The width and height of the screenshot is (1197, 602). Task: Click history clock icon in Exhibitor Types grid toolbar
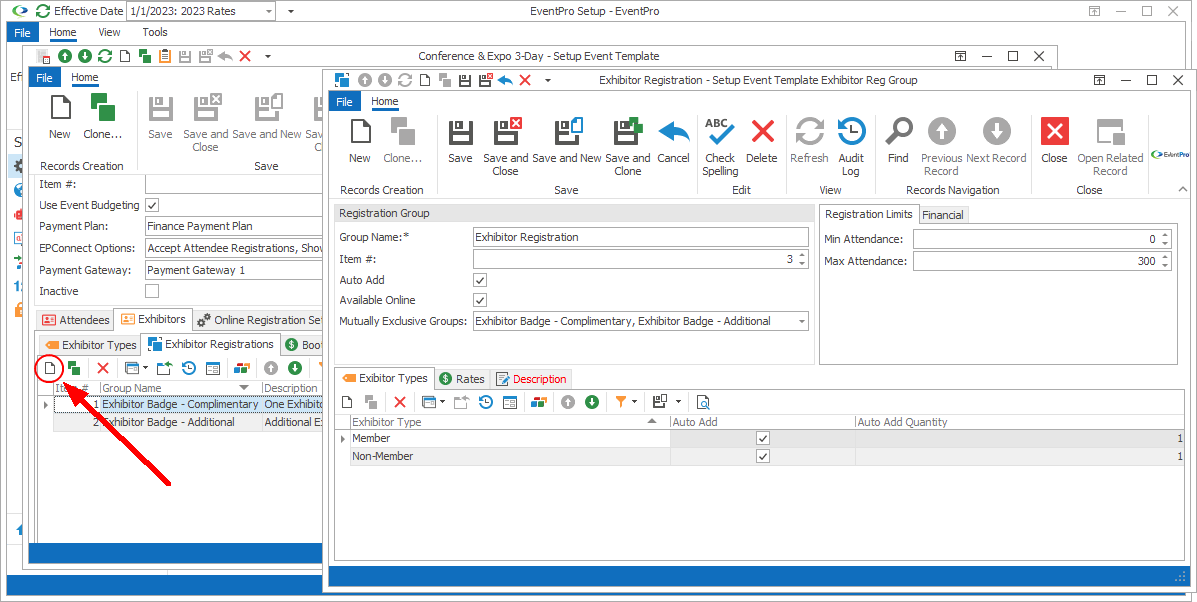coord(486,402)
